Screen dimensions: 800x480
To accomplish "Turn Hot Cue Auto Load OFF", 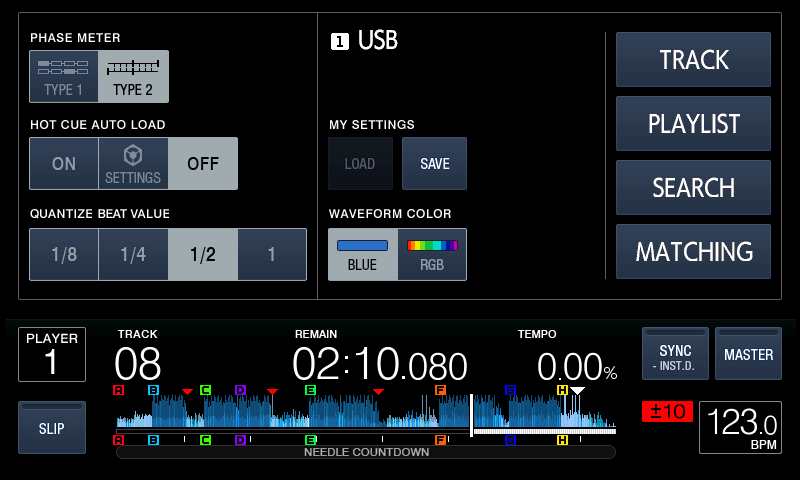I will click(x=203, y=164).
